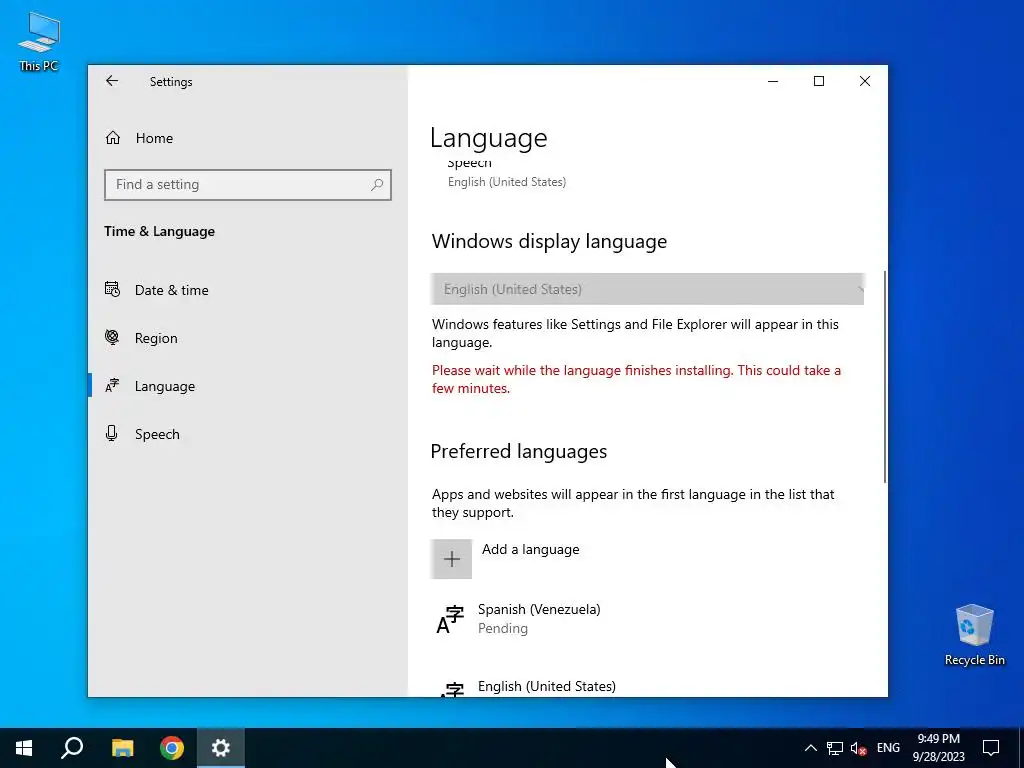Open the taskbar clock and date
This screenshot has height=768, width=1024.
click(x=938, y=748)
